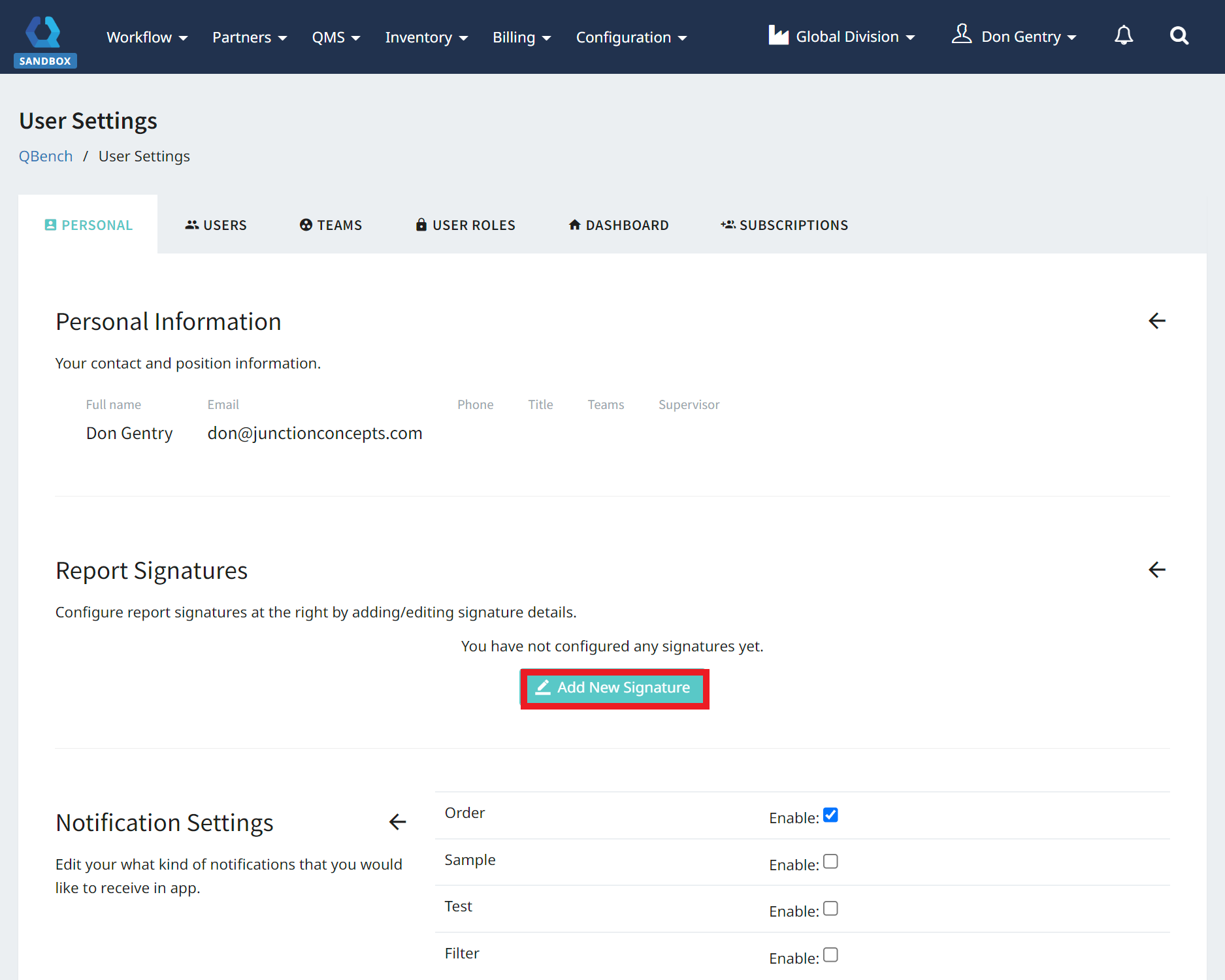Click the email don@junctionconcepts.com
Screen dimensions: 1225x980
[315, 433]
